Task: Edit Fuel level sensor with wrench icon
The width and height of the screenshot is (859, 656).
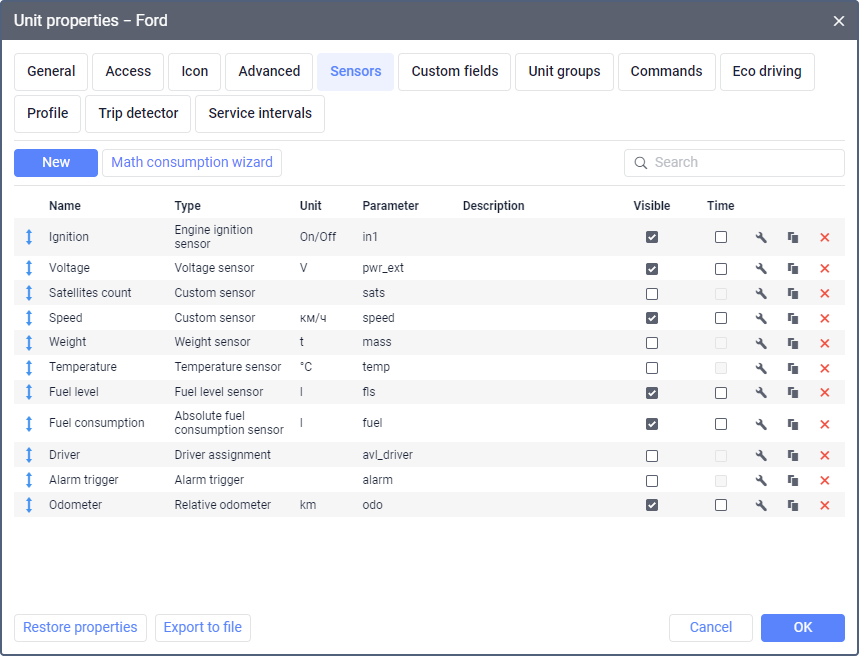Action: pyautogui.click(x=761, y=393)
